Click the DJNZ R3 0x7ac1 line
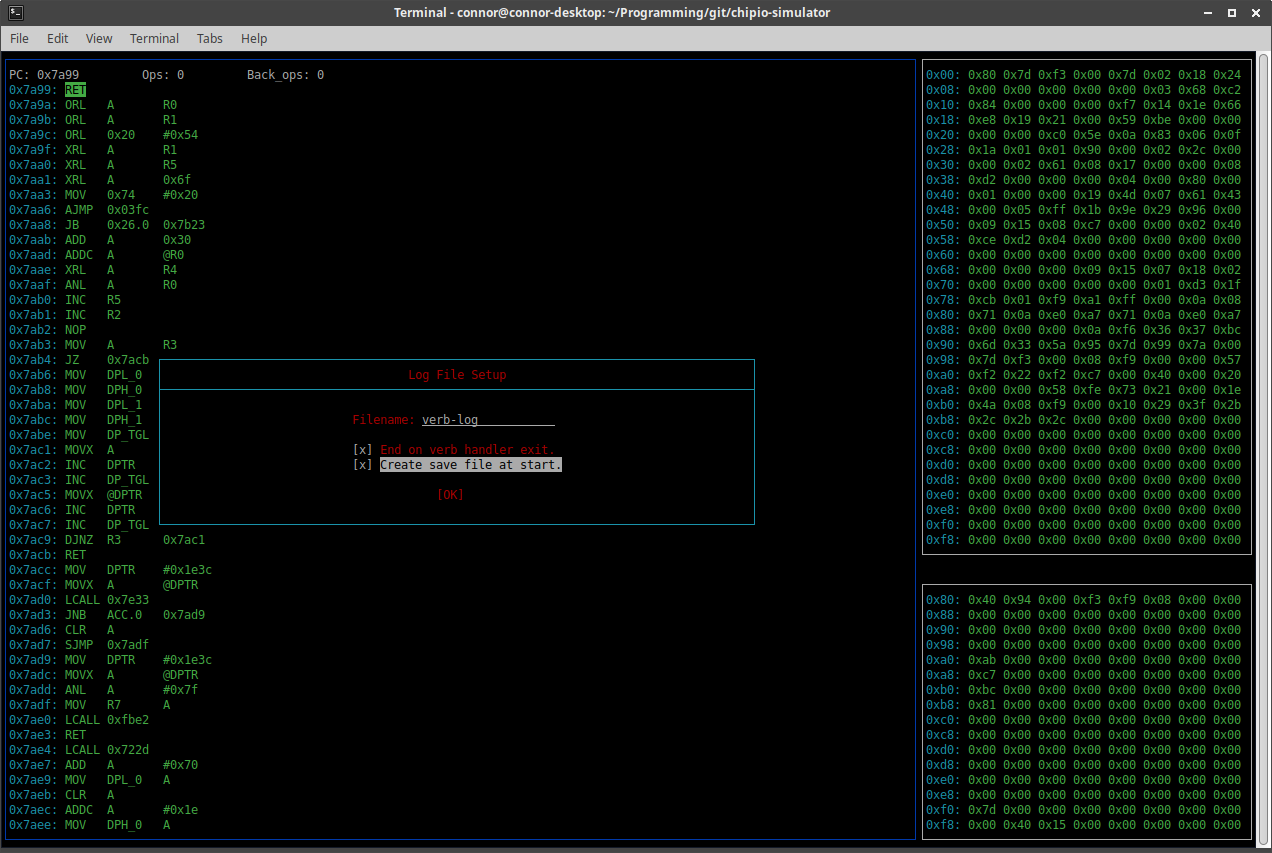The height and width of the screenshot is (853, 1272). [107, 540]
